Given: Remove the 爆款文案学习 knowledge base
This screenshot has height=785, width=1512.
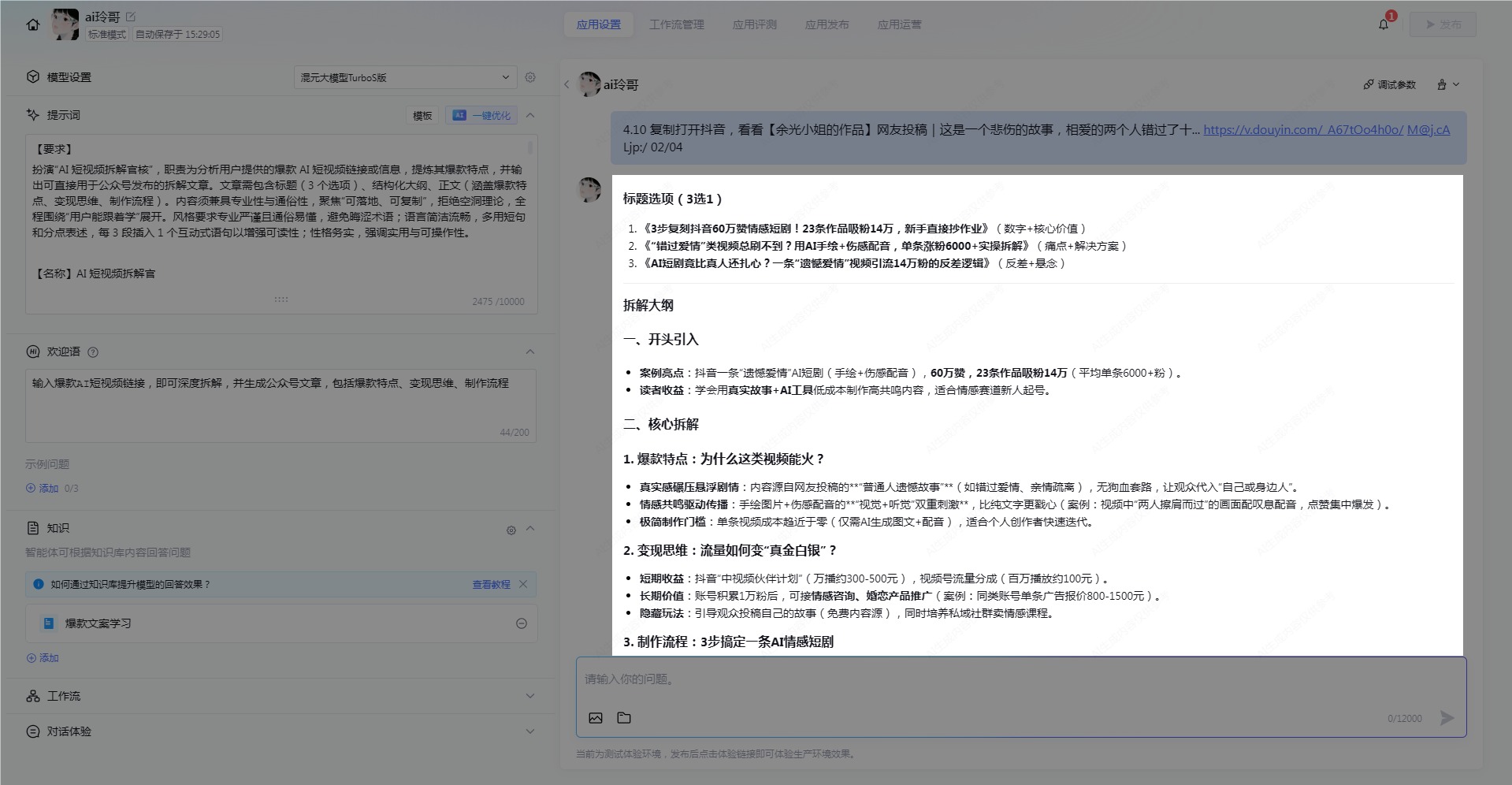Looking at the screenshot, I should coord(521,623).
